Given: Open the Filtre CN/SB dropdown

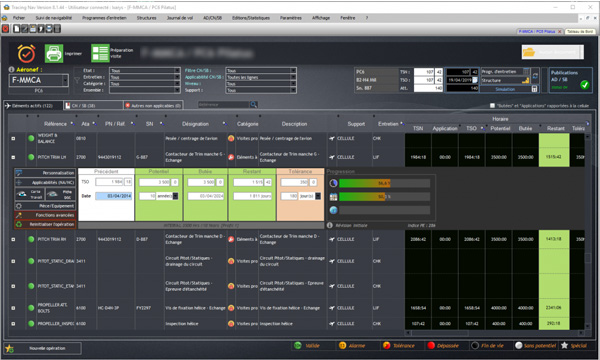Looking at the screenshot, I should [x=293, y=70].
